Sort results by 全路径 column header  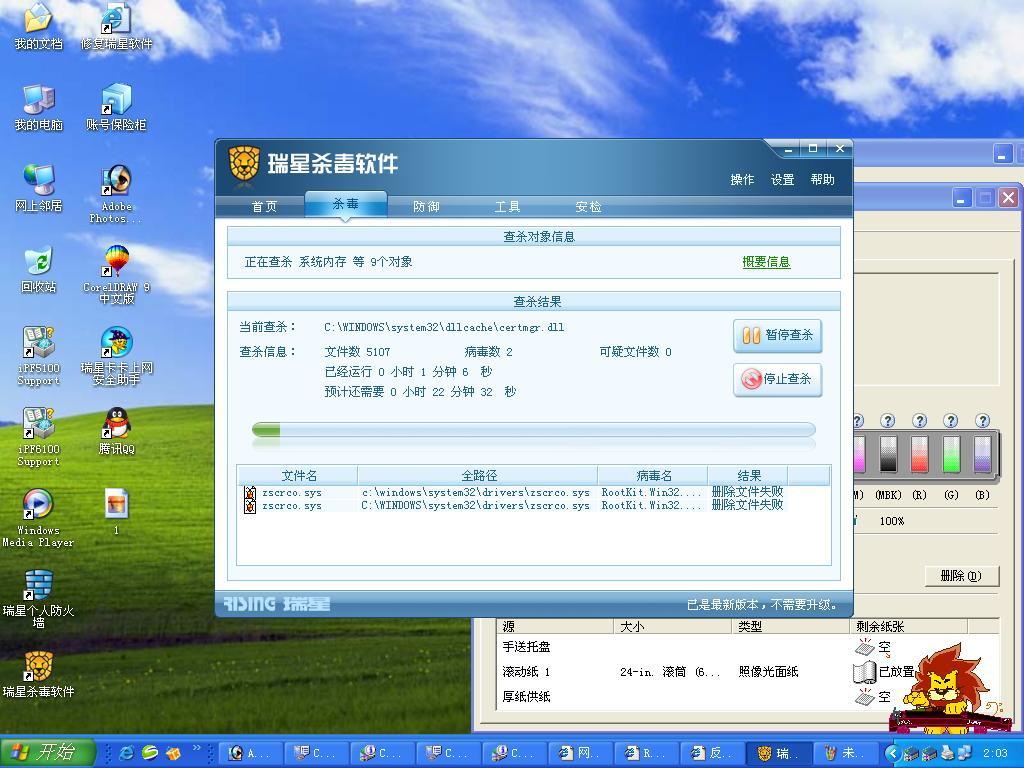point(478,475)
